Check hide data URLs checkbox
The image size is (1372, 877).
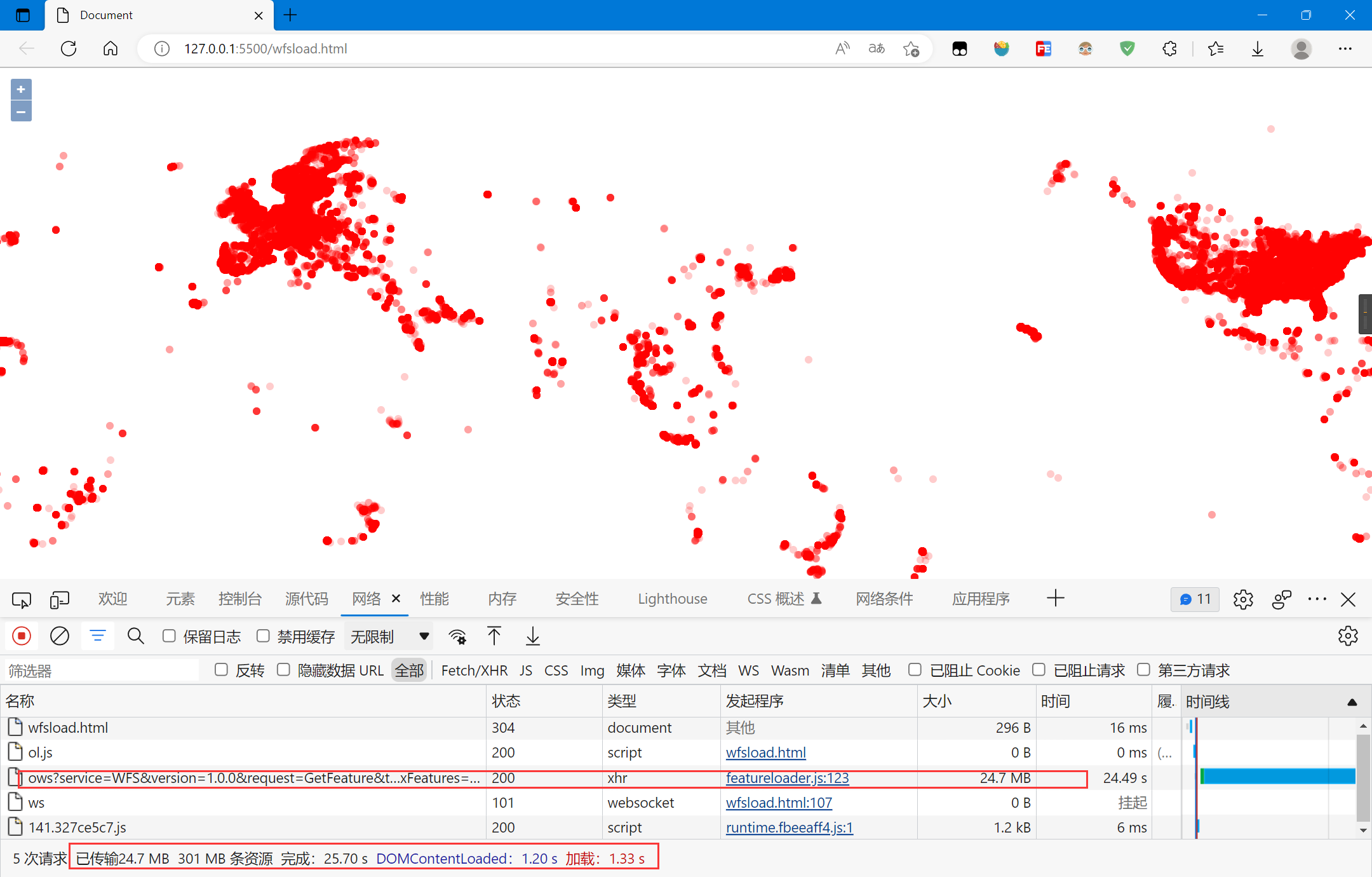[x=283, y=670]
